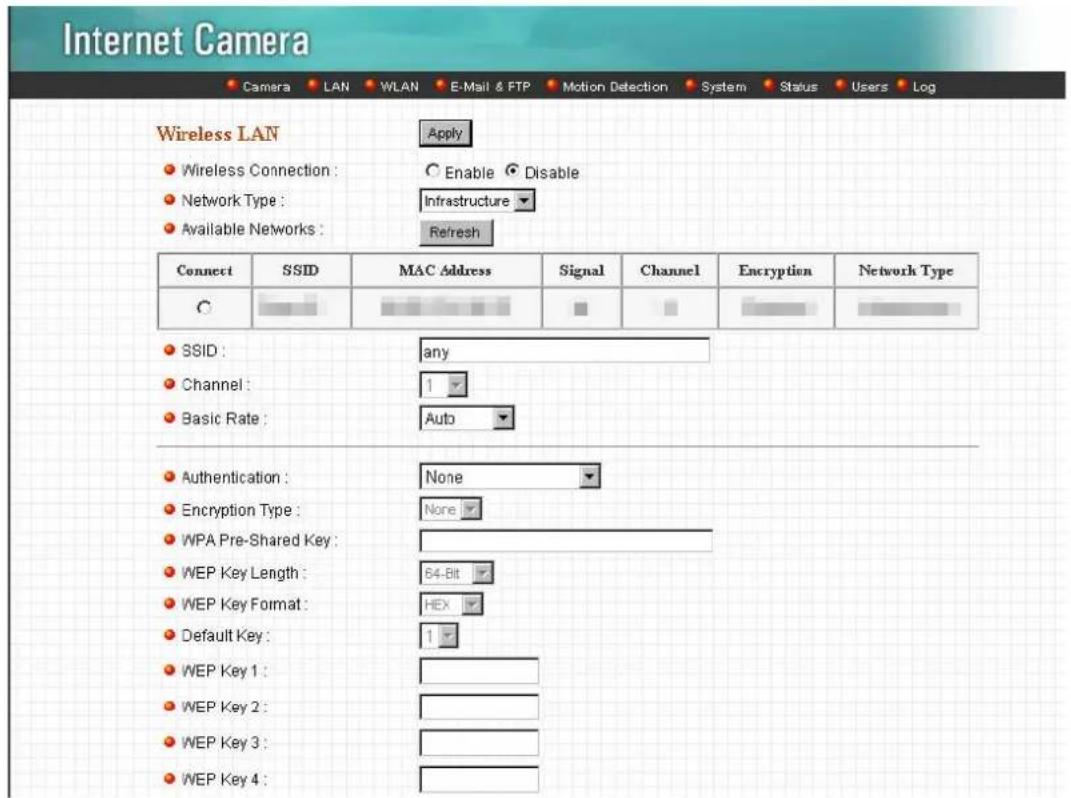1071x798 pixels.
Task: Click the Apply button
Action: click(445, 133)
